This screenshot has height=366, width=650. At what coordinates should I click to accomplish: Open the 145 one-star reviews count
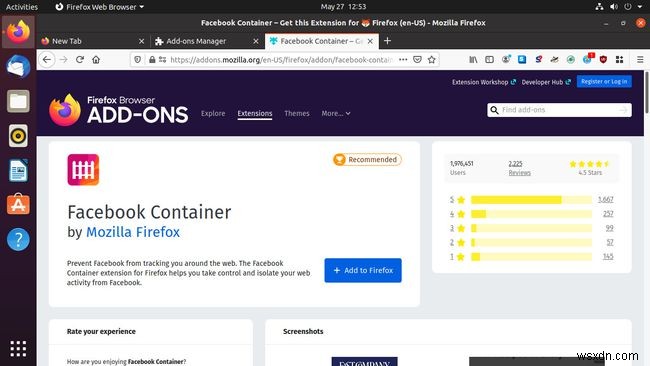608,257
